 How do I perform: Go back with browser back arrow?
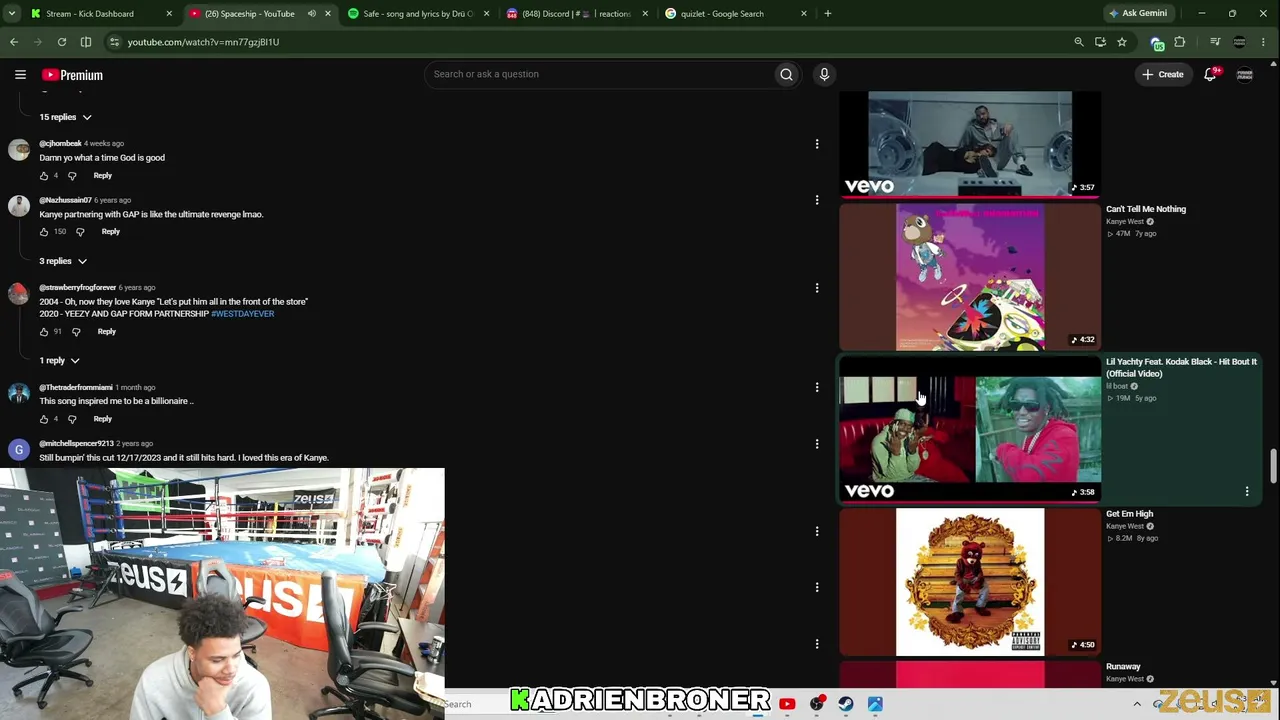14,42
